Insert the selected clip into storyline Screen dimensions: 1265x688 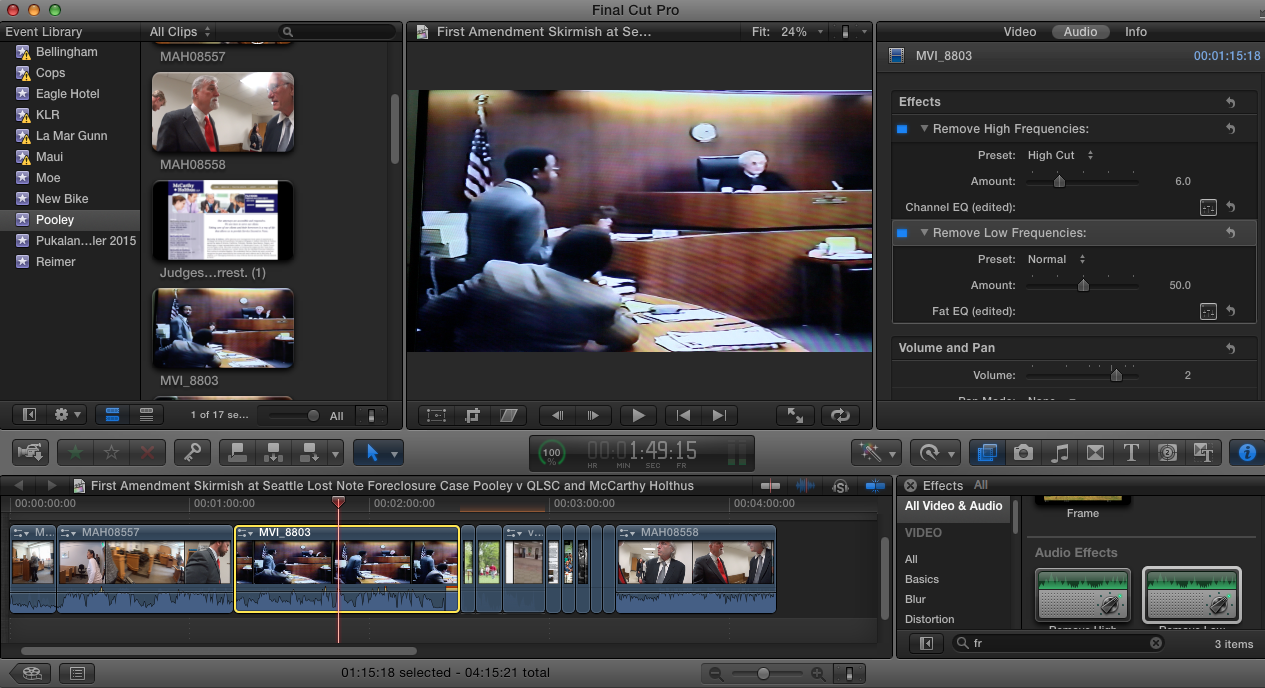click(x=273, y=452)
